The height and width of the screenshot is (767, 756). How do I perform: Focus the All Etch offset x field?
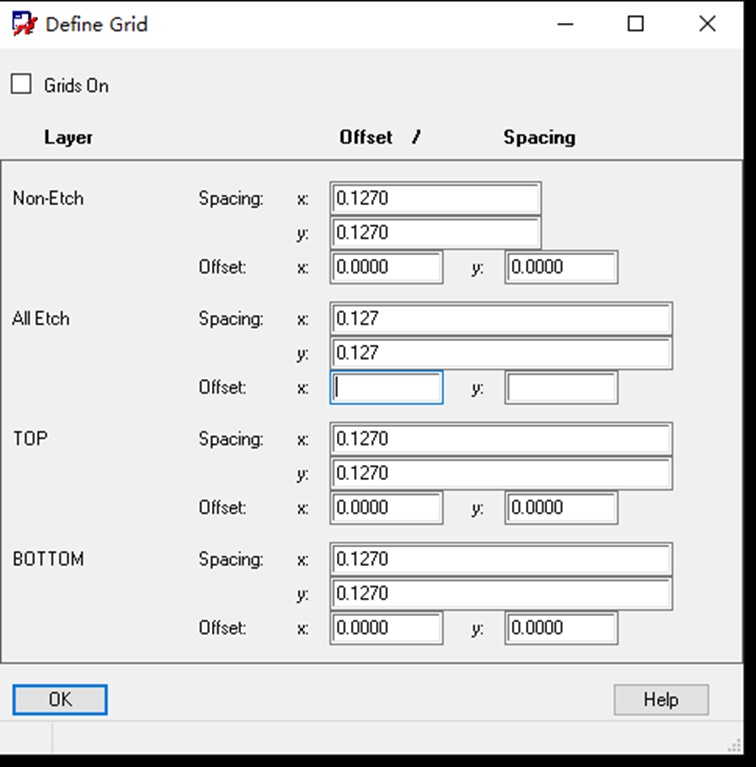(386, 387)
